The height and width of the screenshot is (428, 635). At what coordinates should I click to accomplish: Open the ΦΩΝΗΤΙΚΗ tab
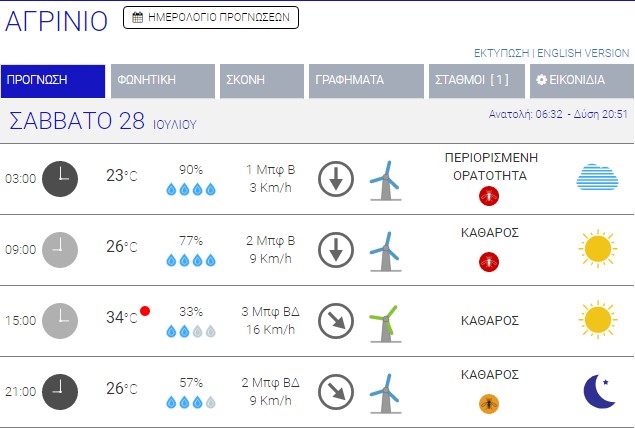pos(163,81)
